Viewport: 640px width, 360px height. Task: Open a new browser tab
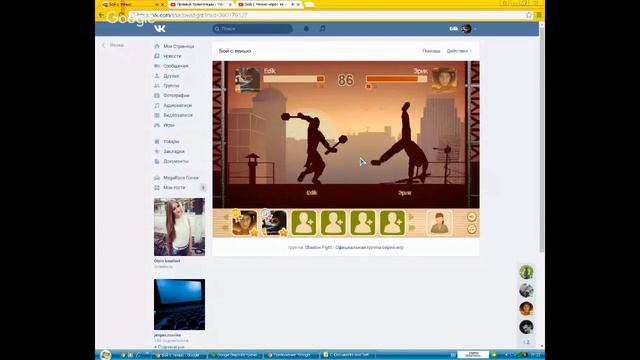[x=309, y=4]
